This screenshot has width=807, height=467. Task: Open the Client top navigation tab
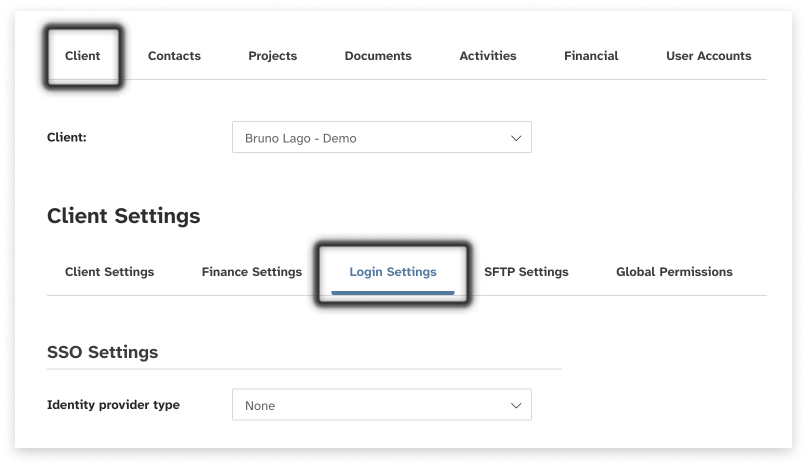(82, 56)
